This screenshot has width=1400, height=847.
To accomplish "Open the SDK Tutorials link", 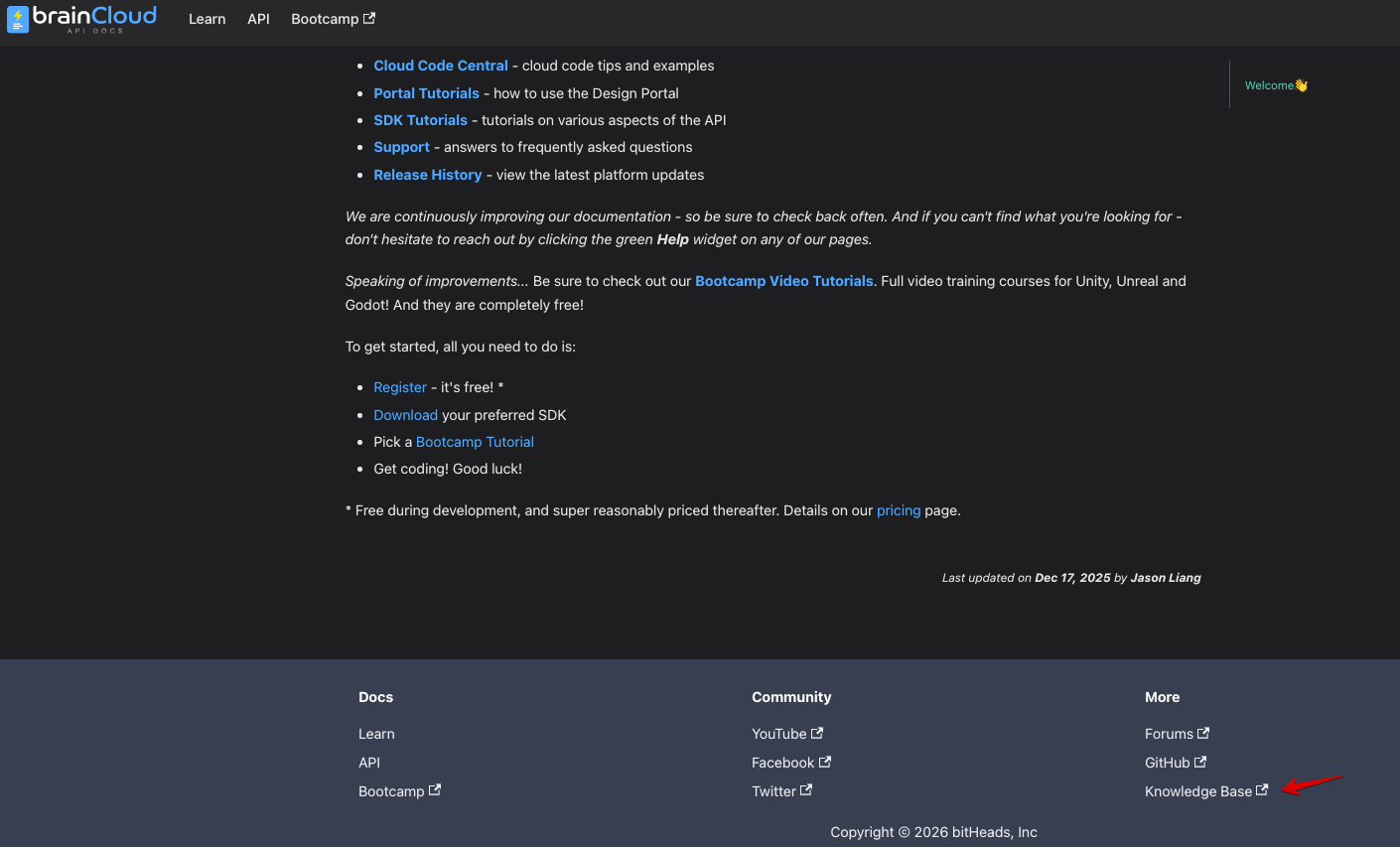I will (x=420, y=119).
